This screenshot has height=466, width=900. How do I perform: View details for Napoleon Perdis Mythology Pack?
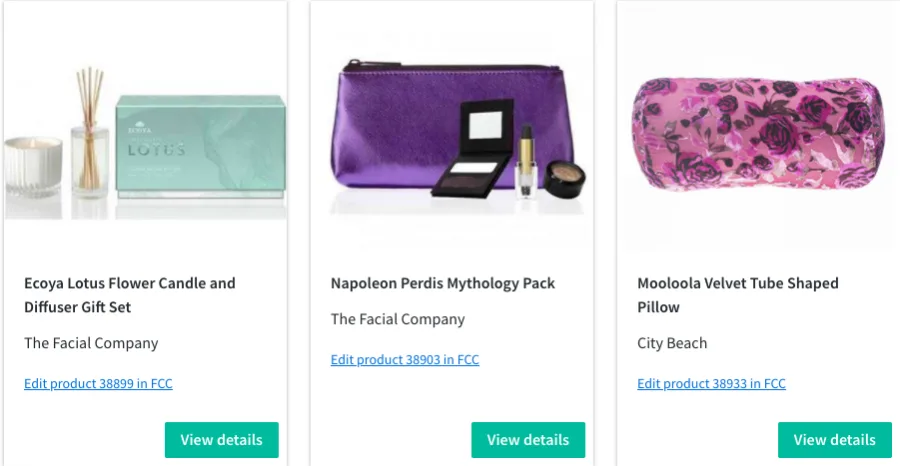[528, 440]
